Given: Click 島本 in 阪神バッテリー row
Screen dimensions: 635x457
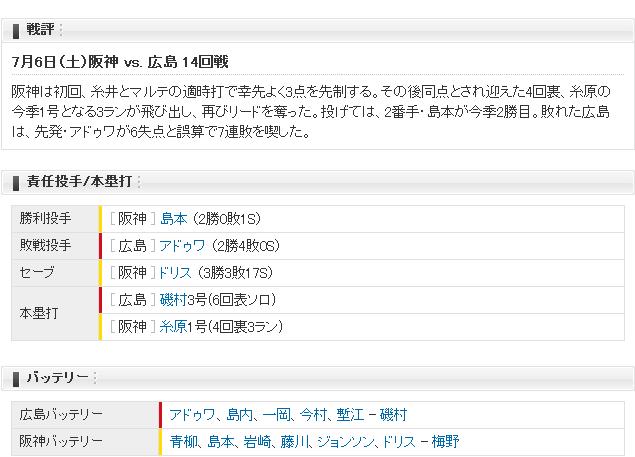Looking at the screenshot, I should (221, 442).
